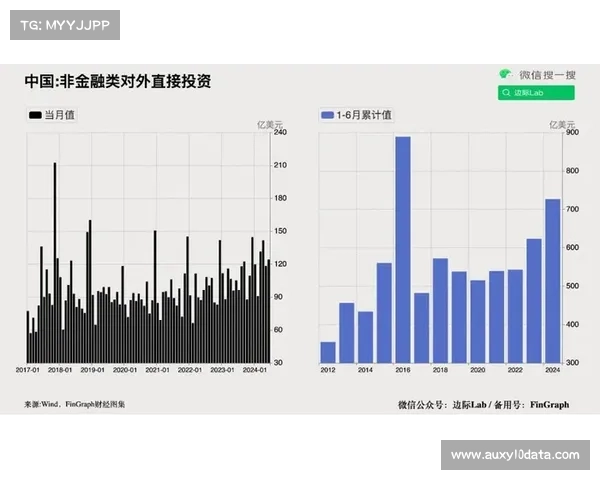Click the 微信搜一搜 label
The image size is (600, 480).
point(547,75)
